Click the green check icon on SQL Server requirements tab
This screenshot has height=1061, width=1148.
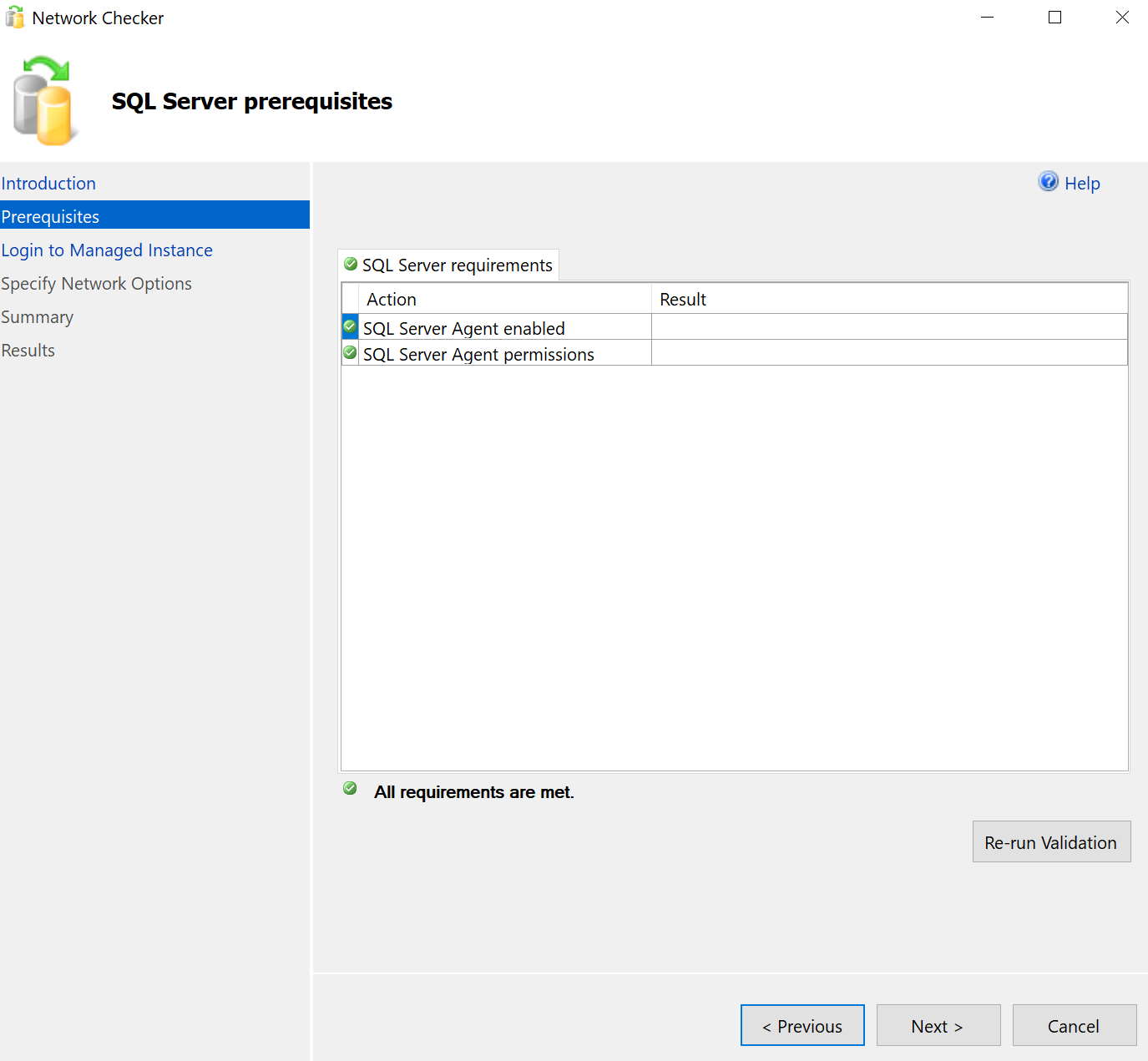(351, 264)
